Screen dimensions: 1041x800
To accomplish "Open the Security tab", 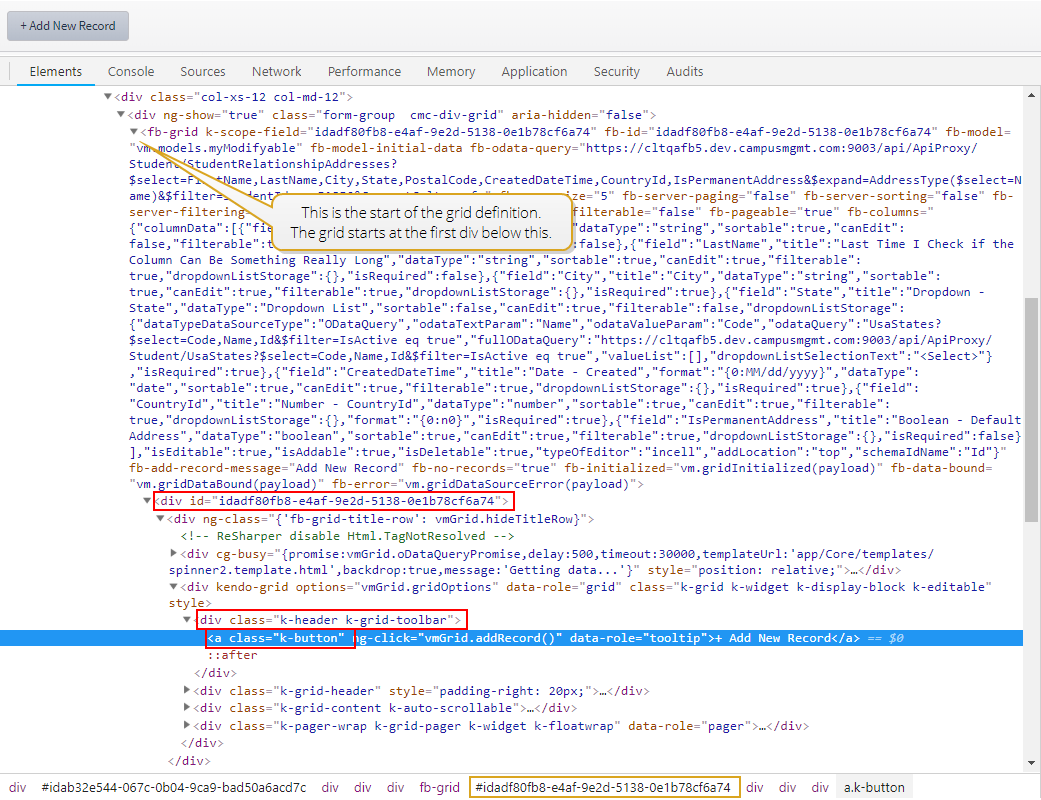I will click(x=616, y=72).
